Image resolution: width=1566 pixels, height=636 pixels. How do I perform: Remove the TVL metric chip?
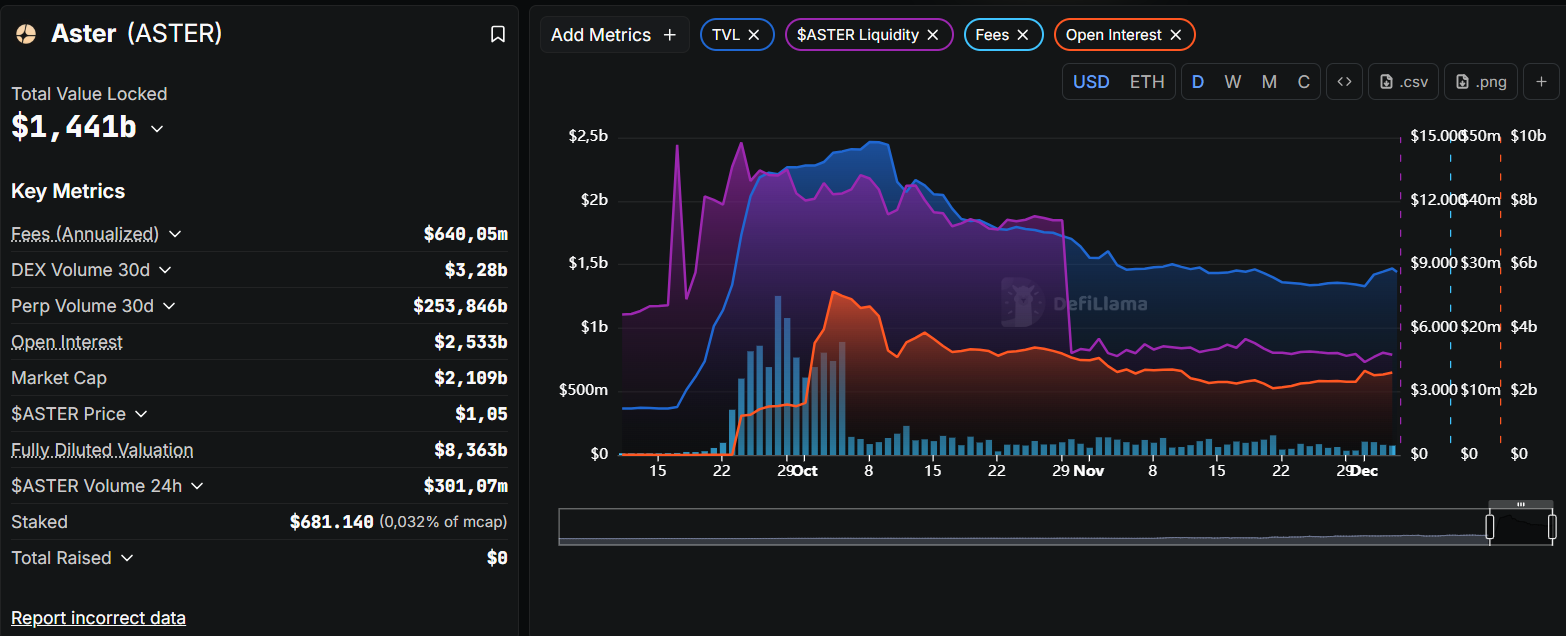coord(754,35)
